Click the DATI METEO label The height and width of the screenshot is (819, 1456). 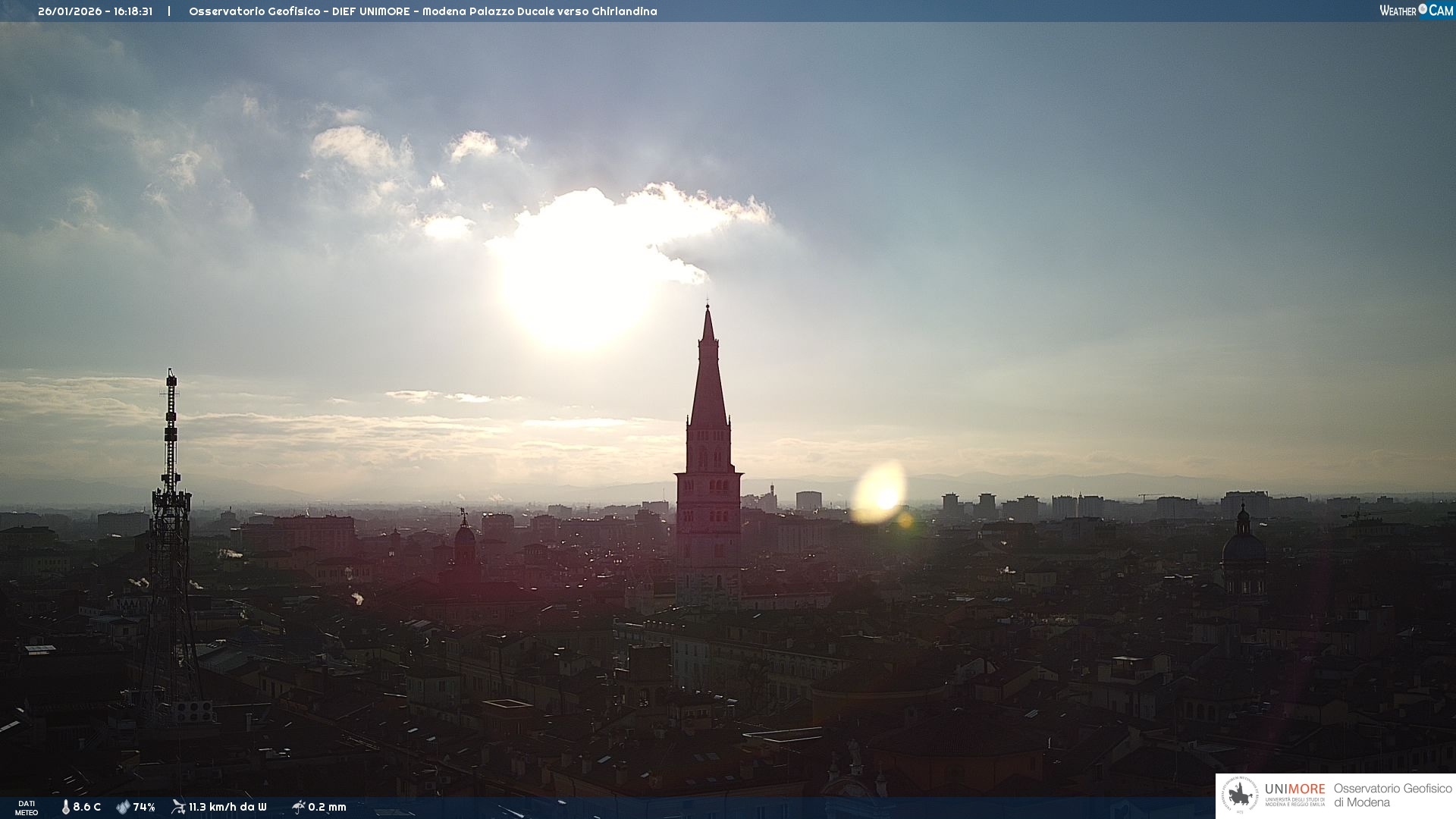[x=27, y=808]
